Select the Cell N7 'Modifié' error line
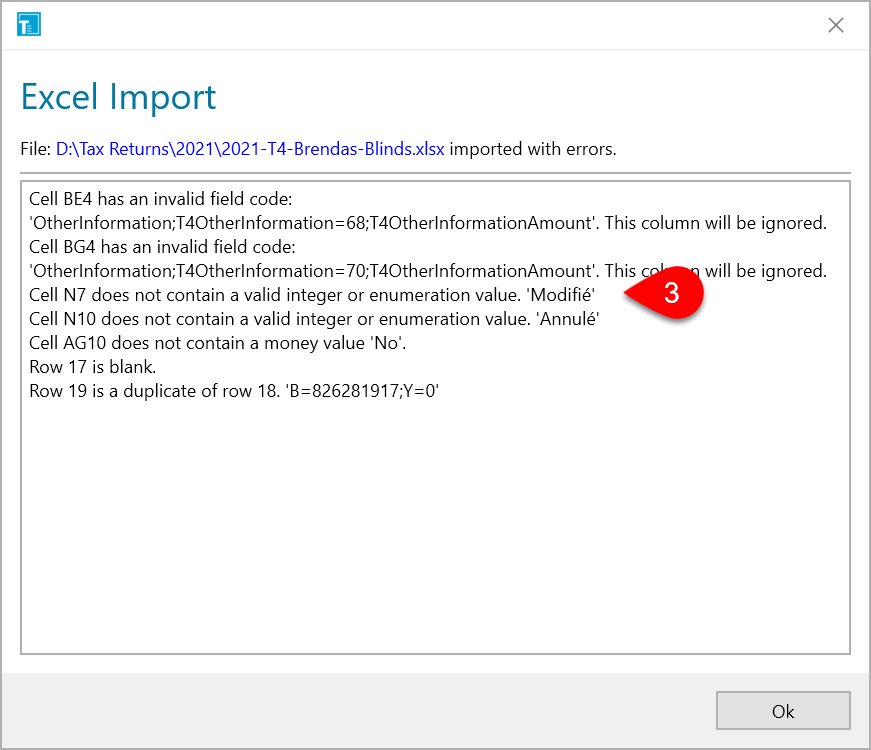The height and width of the screenshot is (750, 871). click(x=312, y=295)
